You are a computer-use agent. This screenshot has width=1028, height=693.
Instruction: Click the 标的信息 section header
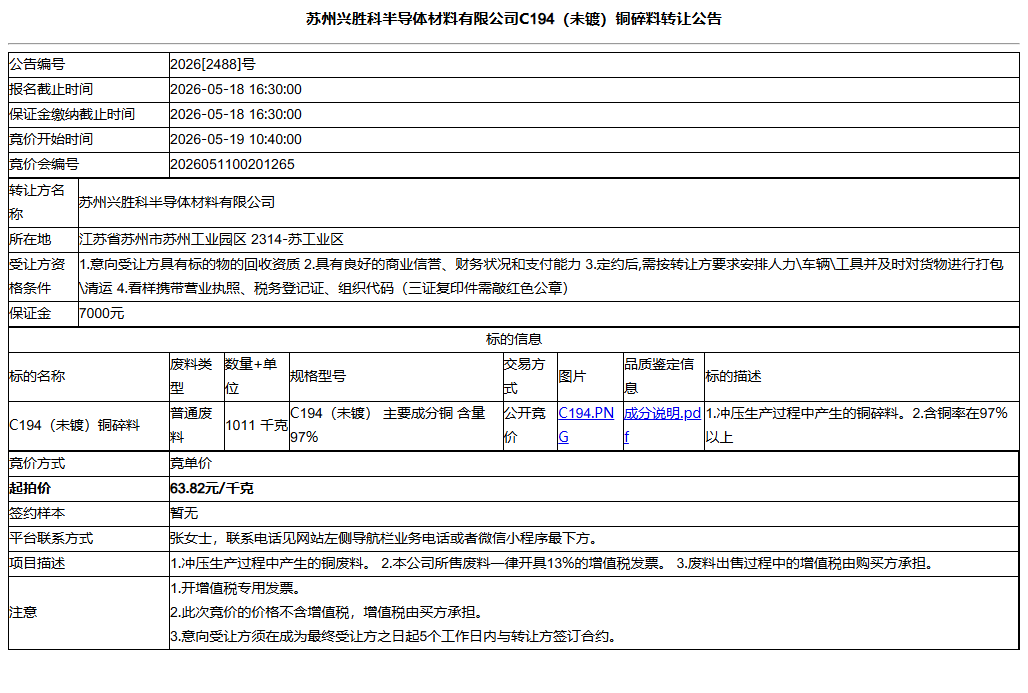513,340
